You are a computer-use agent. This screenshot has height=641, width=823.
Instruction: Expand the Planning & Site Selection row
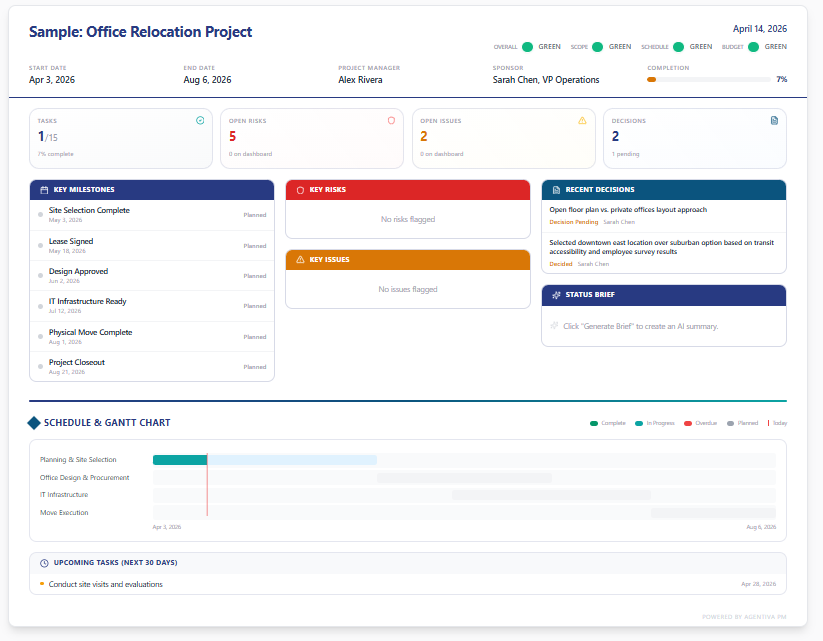point(78,459)
